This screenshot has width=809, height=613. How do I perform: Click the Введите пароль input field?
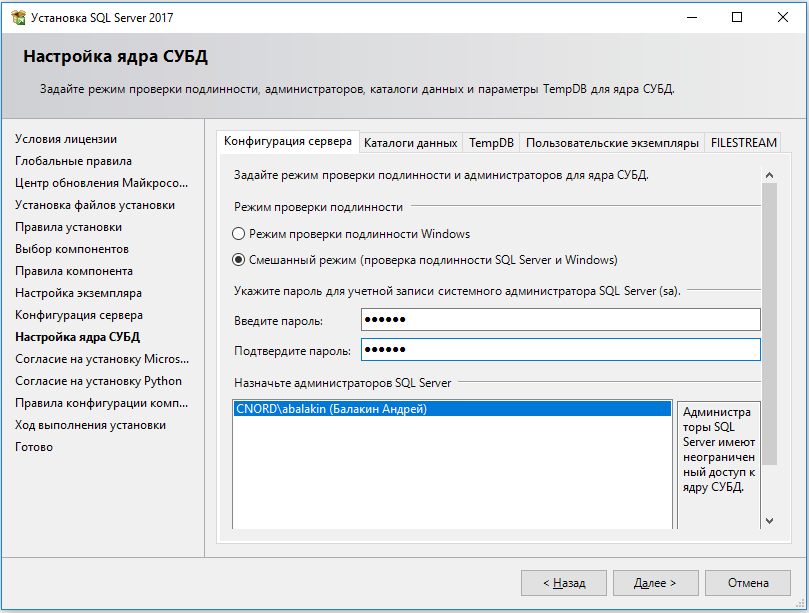click(560, 320)
